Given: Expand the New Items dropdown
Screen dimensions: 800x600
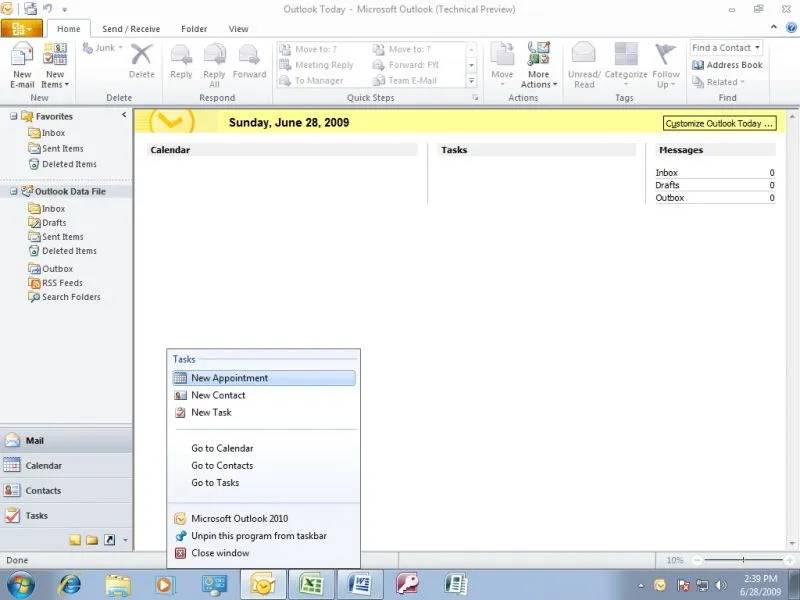Looking at the screenshot, I should pyautogui.click(x=55, y=84).
